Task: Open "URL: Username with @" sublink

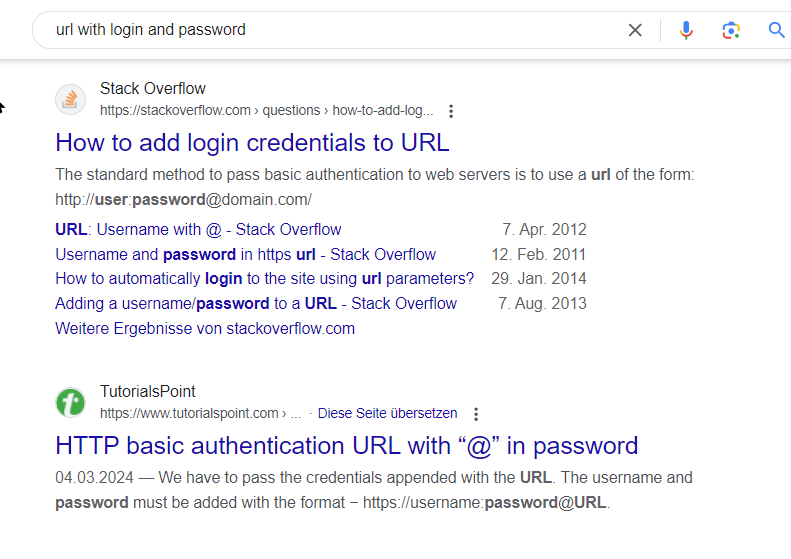Action: pos(198,229)
